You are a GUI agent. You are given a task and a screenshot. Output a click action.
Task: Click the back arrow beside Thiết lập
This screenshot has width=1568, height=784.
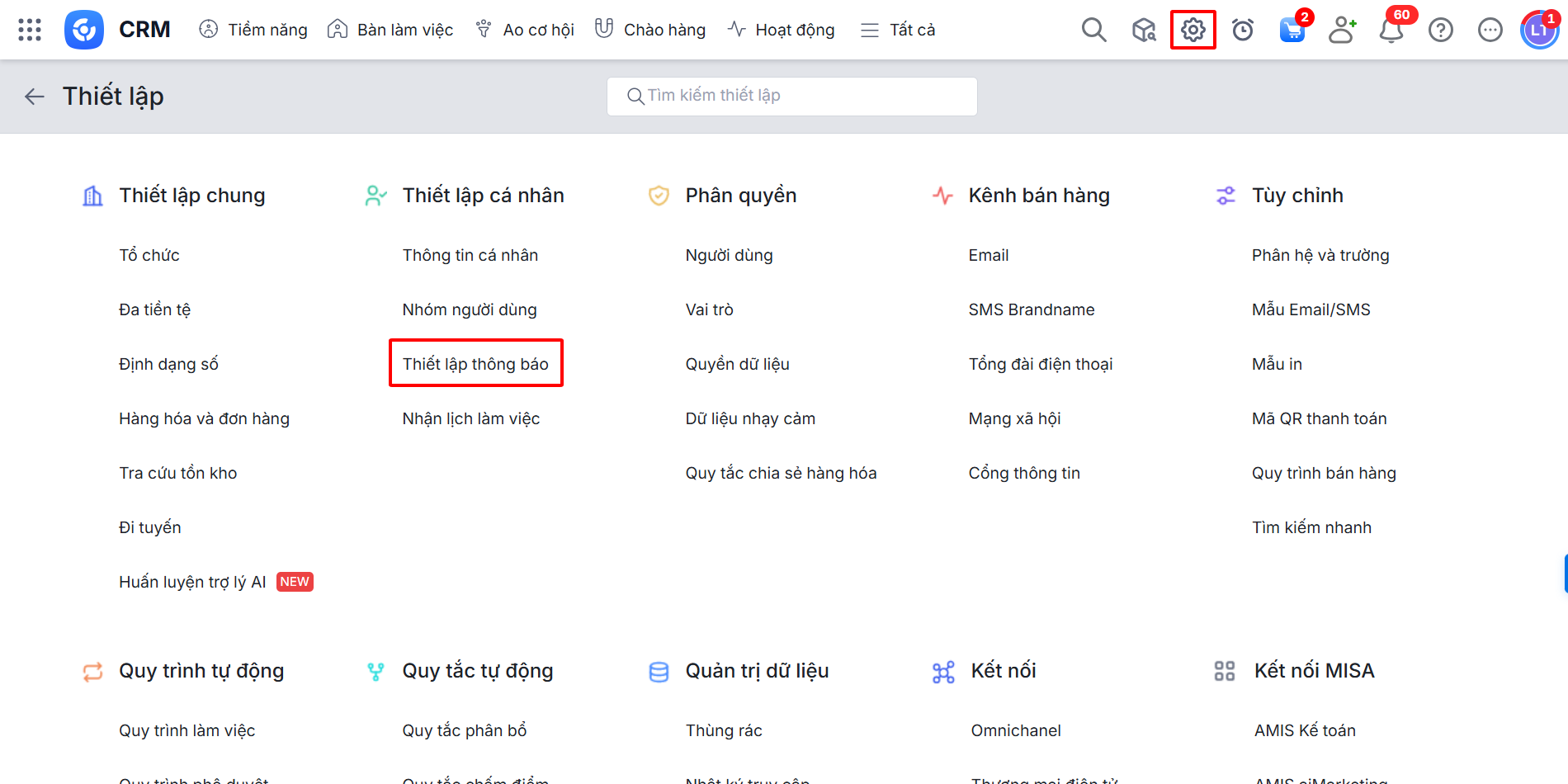[x=34, y=97]
